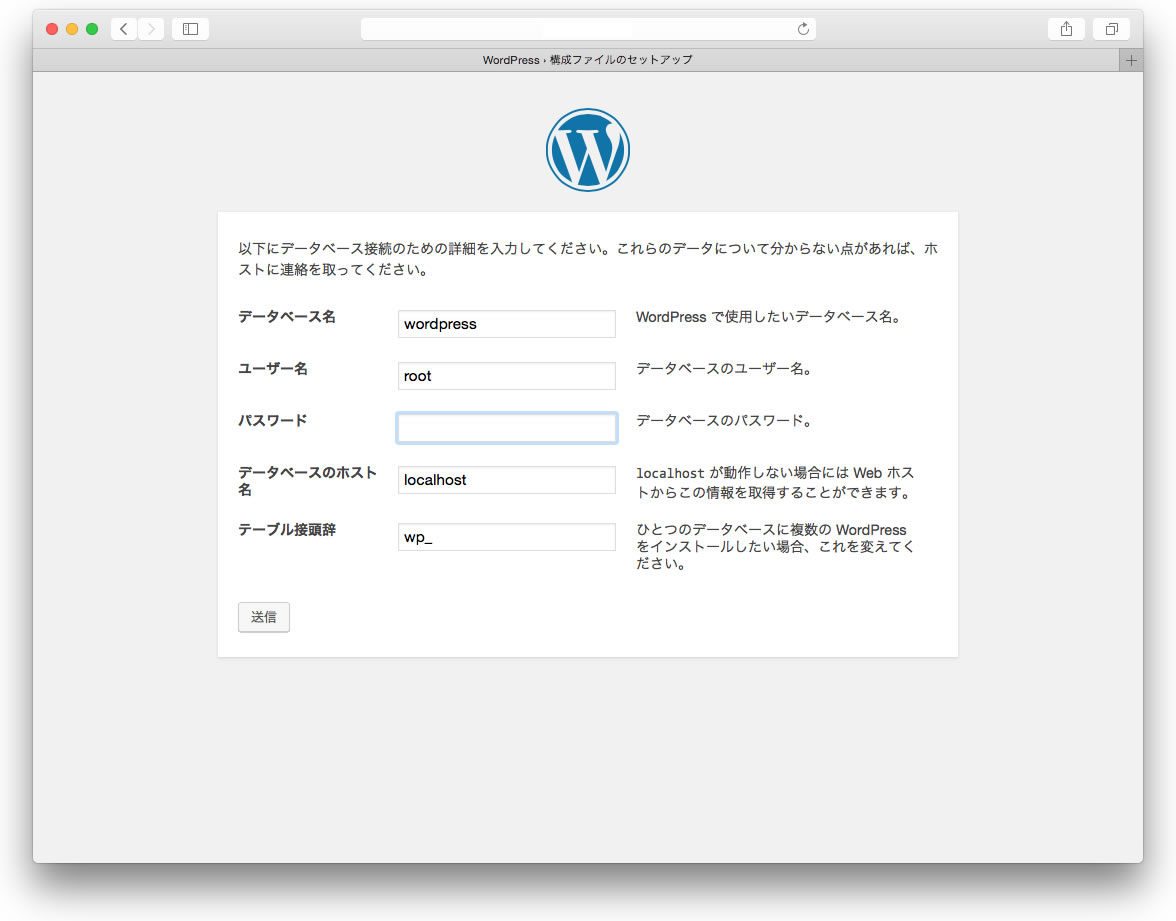Click the Safari address bar
Viewport: 1176px width, 921px height.
(580, 29)
